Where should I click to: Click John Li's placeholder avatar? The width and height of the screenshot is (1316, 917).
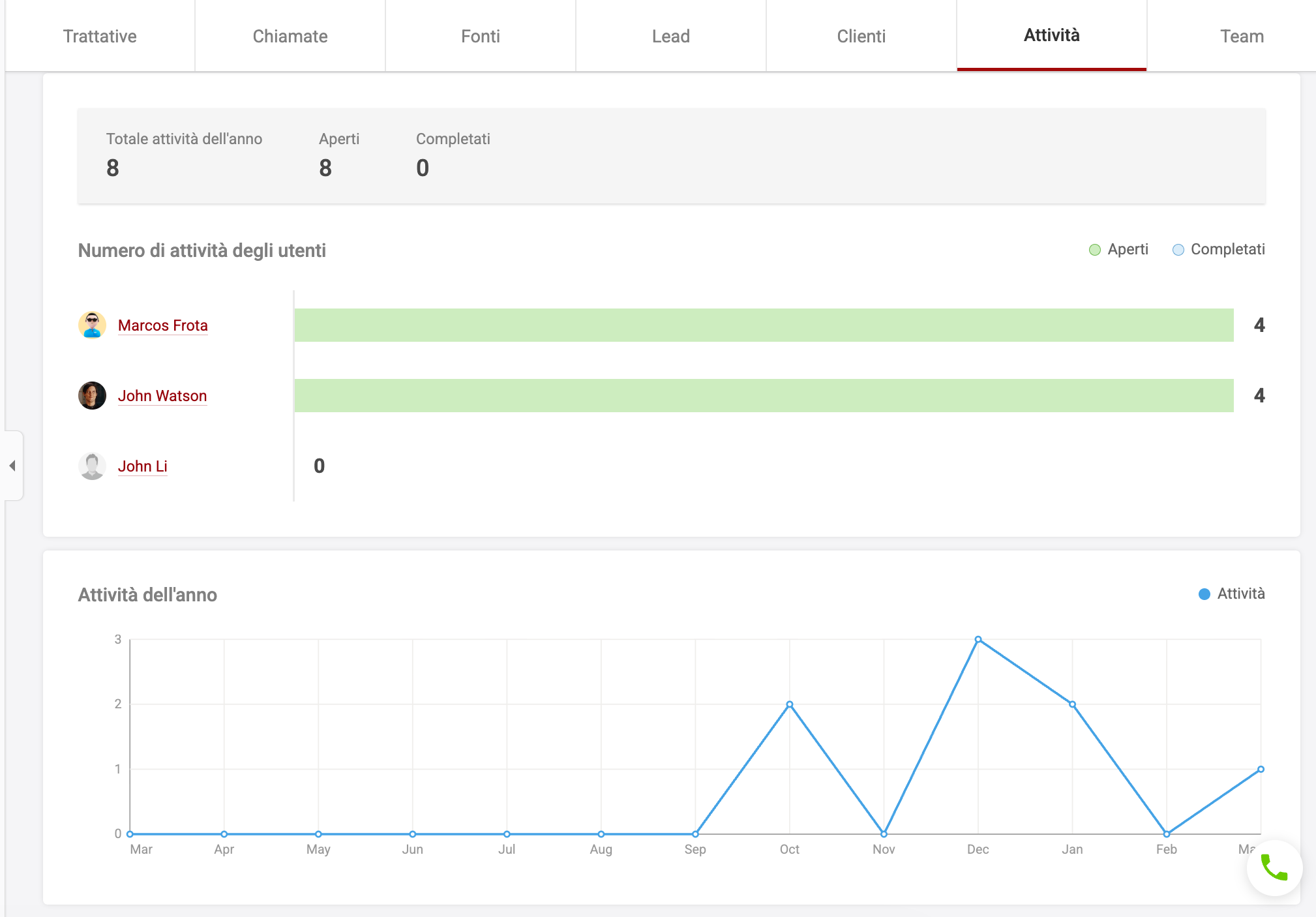(92, 466)
